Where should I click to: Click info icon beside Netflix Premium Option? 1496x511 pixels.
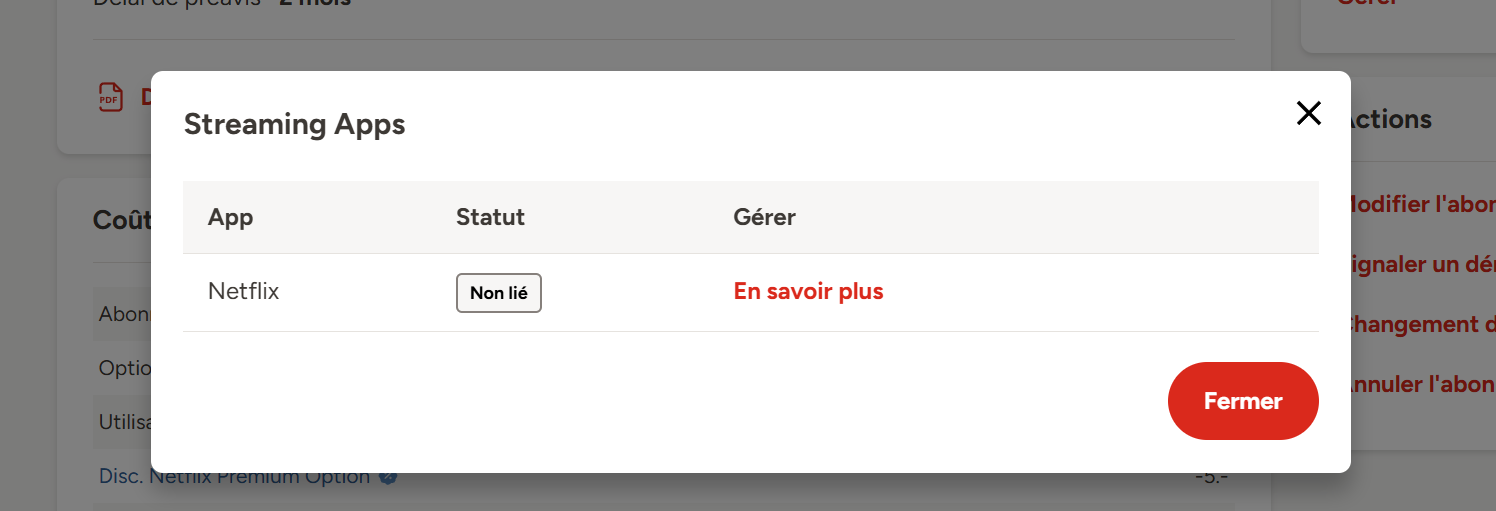point(388,477)
